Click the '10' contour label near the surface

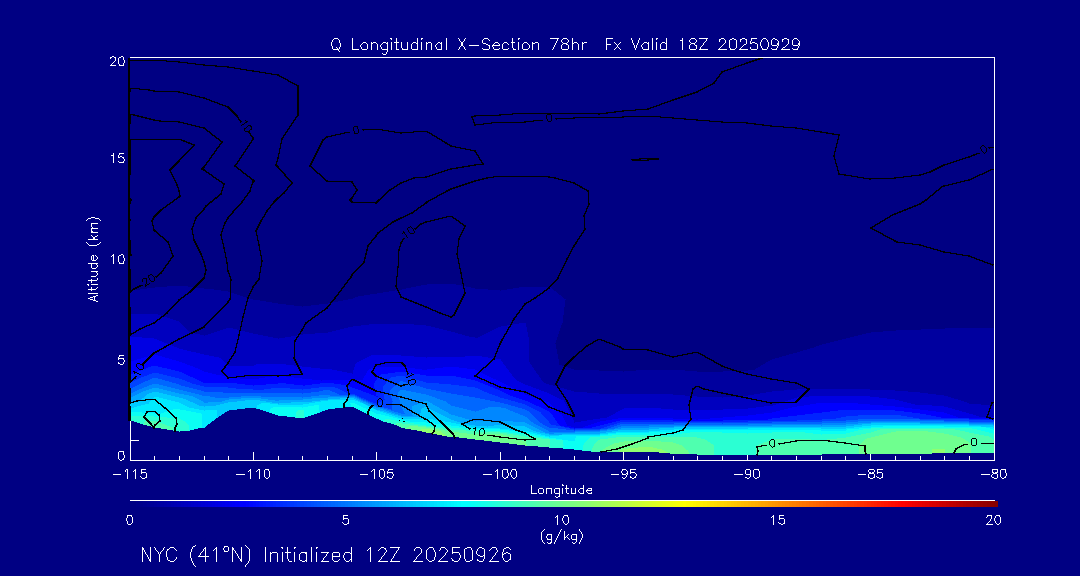[x=478, y=432]
